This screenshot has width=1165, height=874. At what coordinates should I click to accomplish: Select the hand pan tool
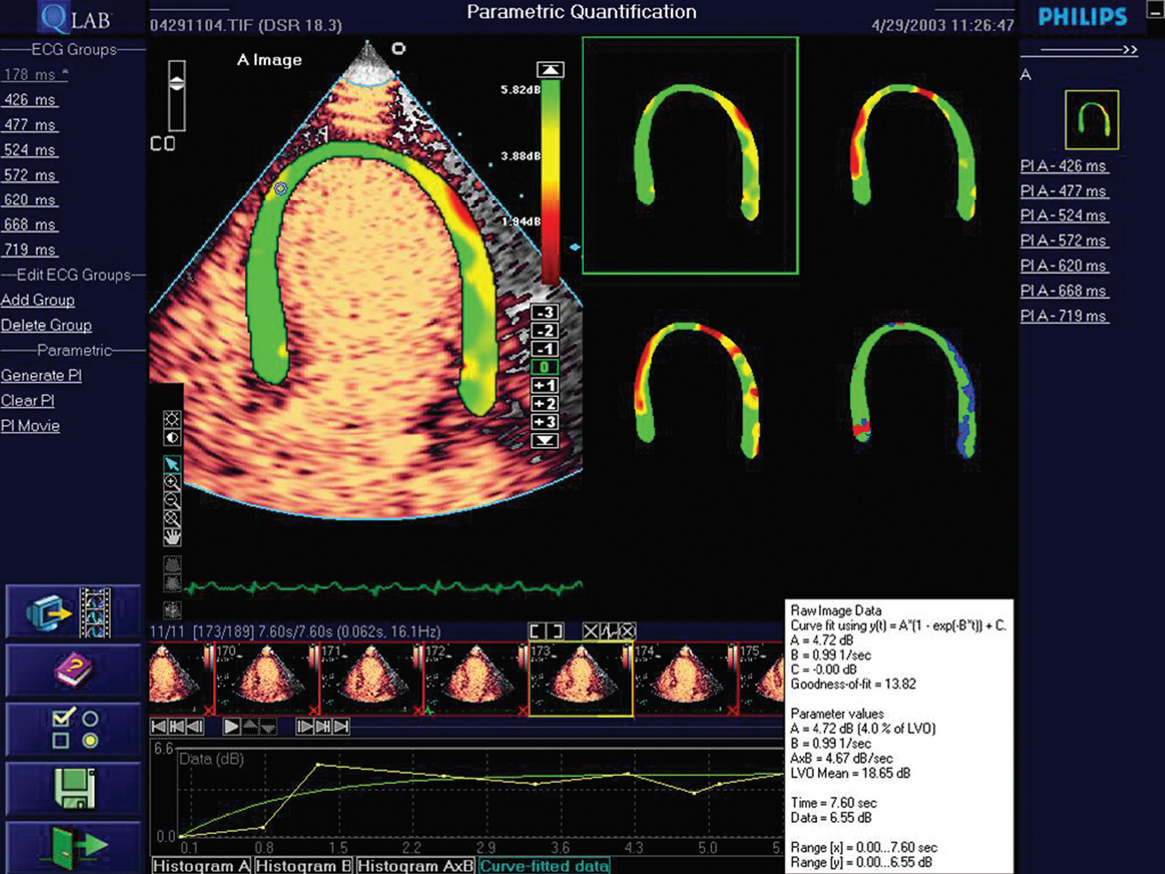173,537
